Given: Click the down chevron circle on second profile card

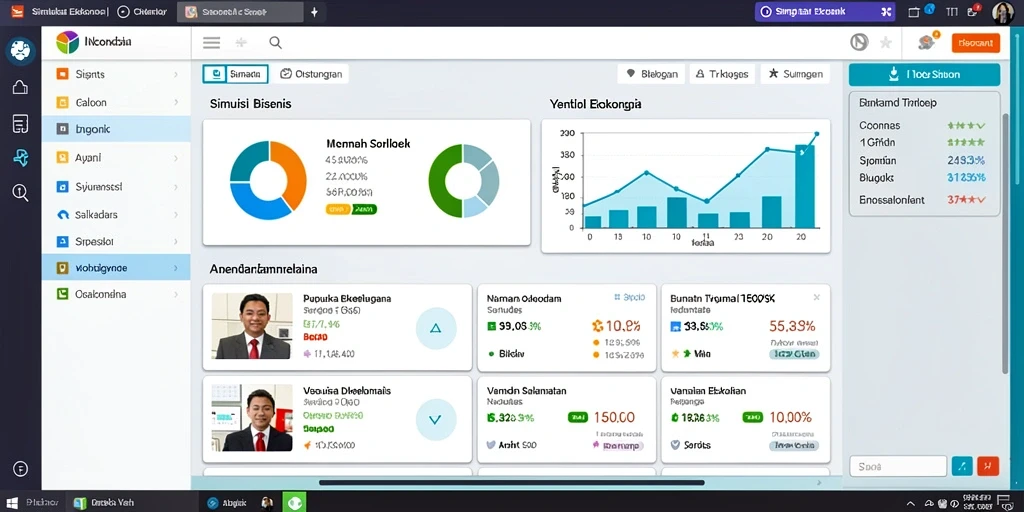Looking at the screenshot, I should [436, 419].
